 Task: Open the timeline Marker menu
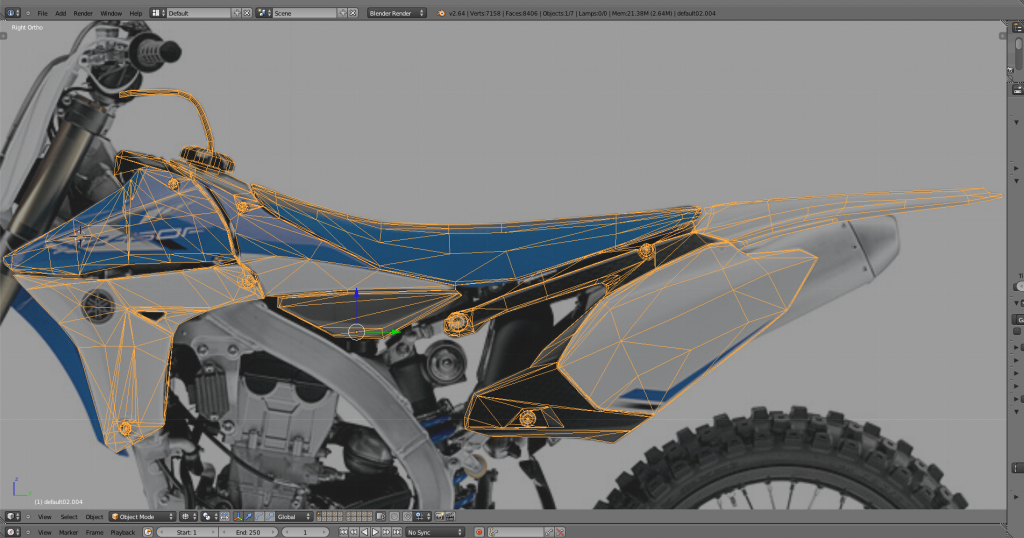pyautogui.click(x=69, y=532)
